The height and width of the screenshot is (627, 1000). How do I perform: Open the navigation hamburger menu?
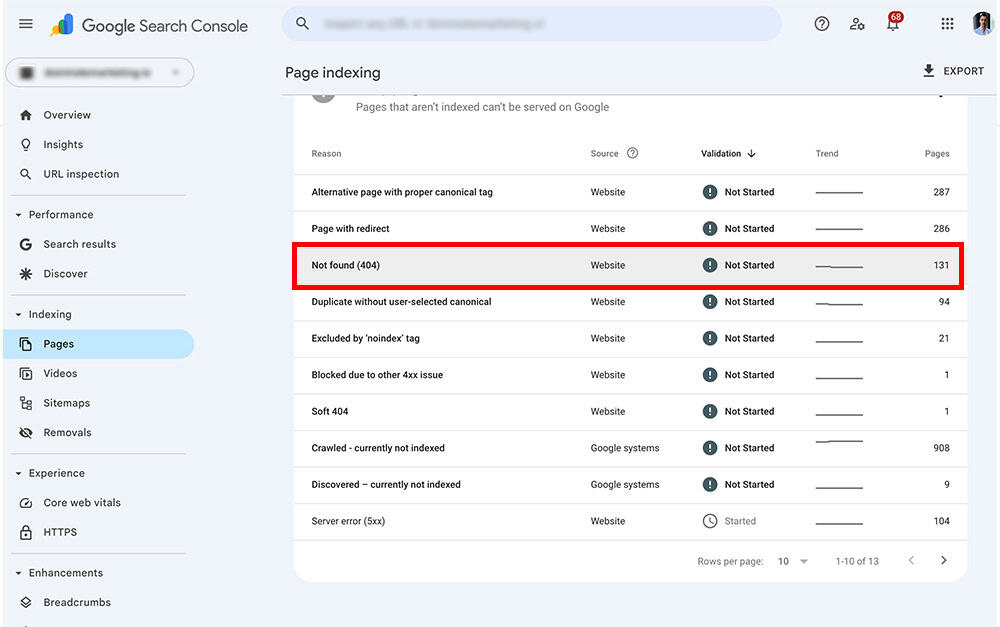pyautogui.click(x=26, y=23)
